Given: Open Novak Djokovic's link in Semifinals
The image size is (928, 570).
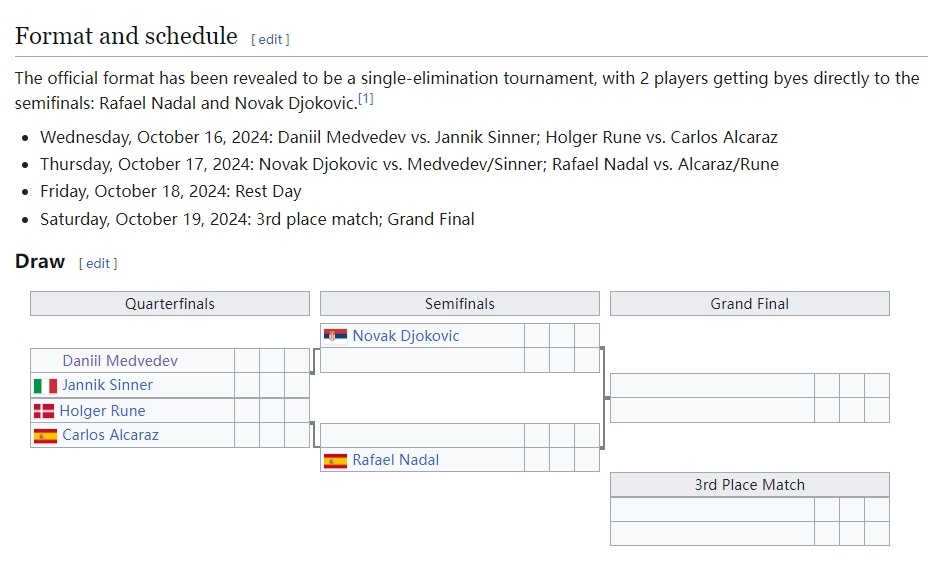Looking at the screenshot, I should (406, 336).
